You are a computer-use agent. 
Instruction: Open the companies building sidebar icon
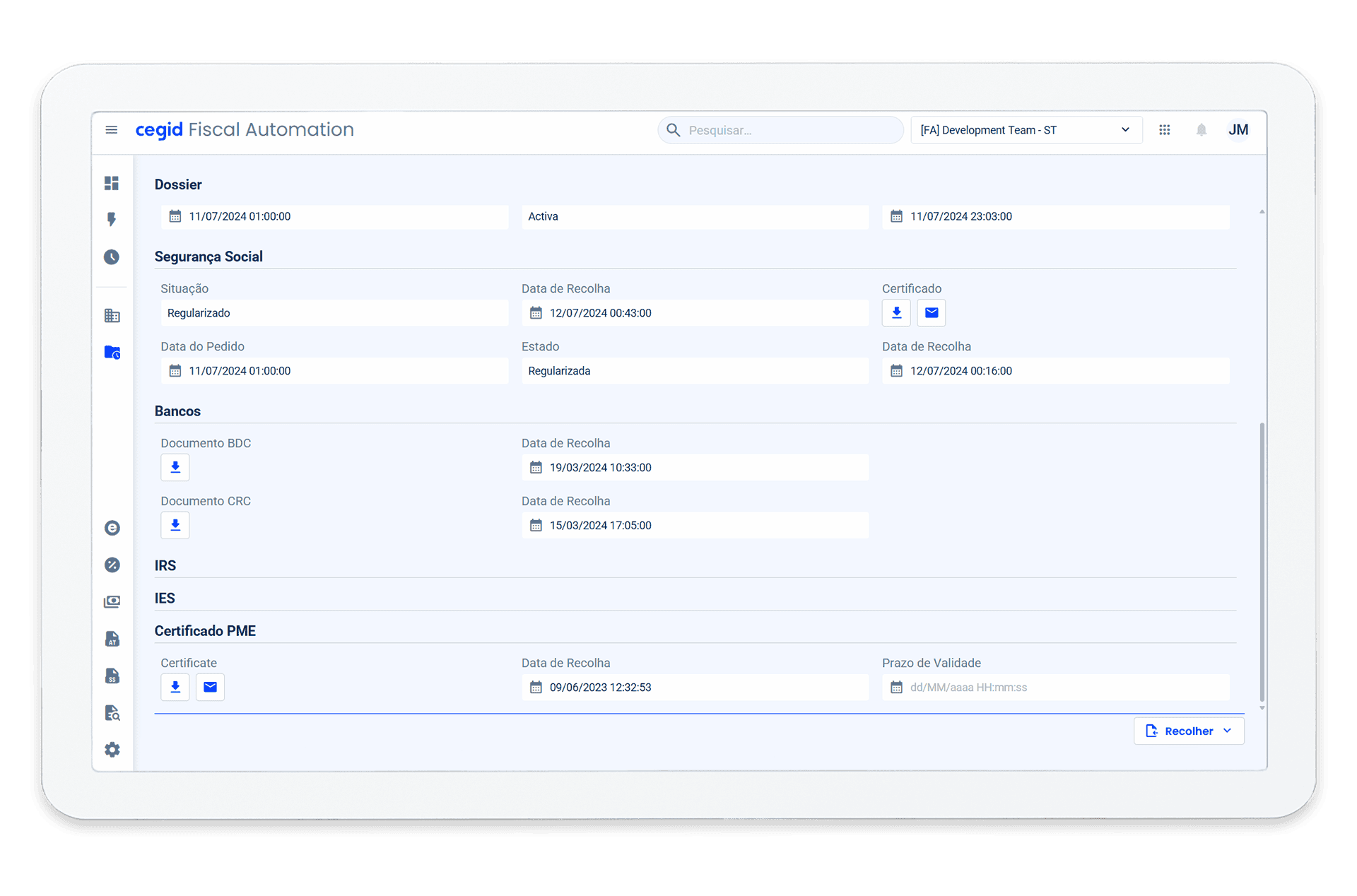(x=112, y=316)
